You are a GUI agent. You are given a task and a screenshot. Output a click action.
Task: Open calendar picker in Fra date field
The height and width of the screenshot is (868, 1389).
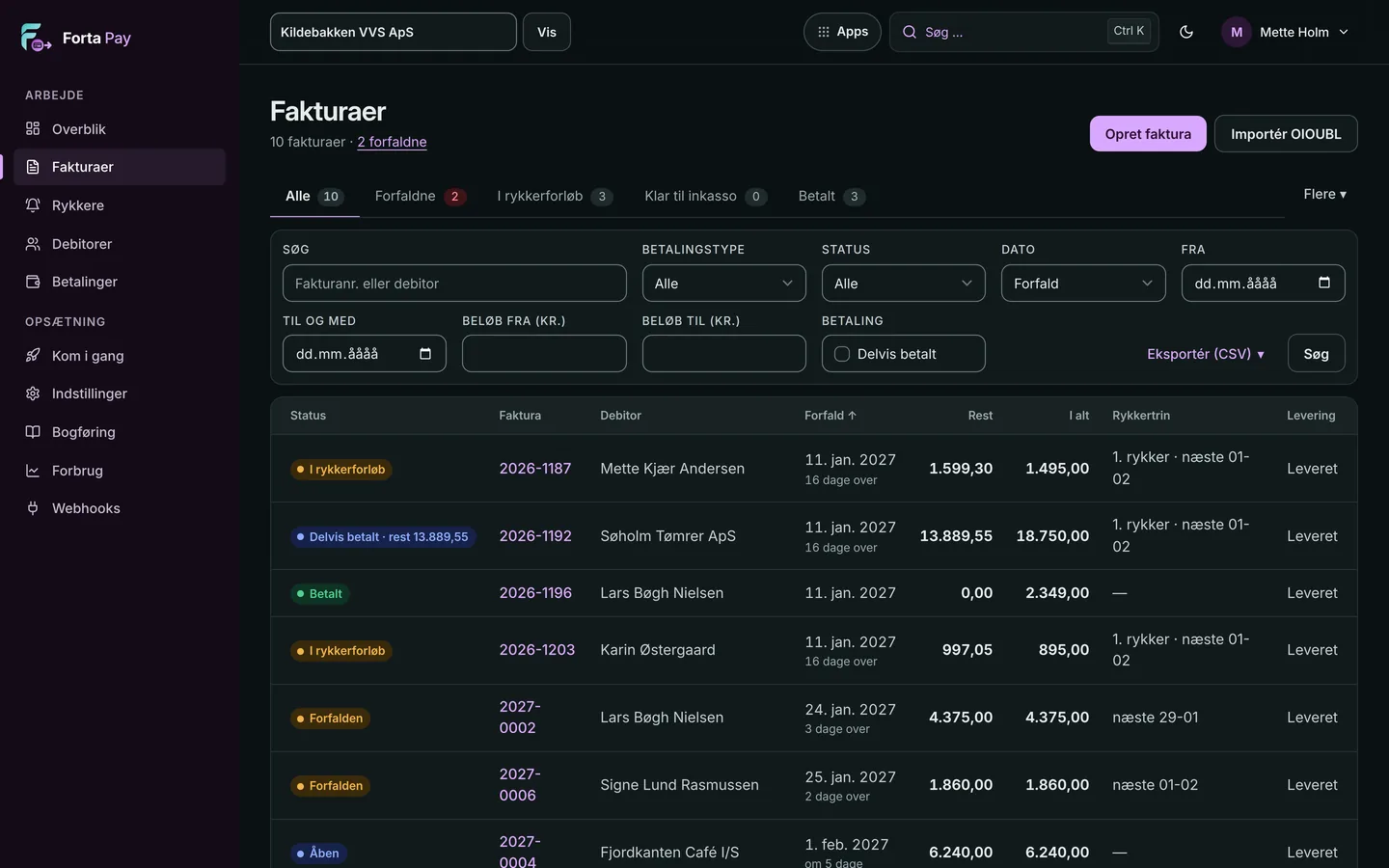[x=1324, y=283]
